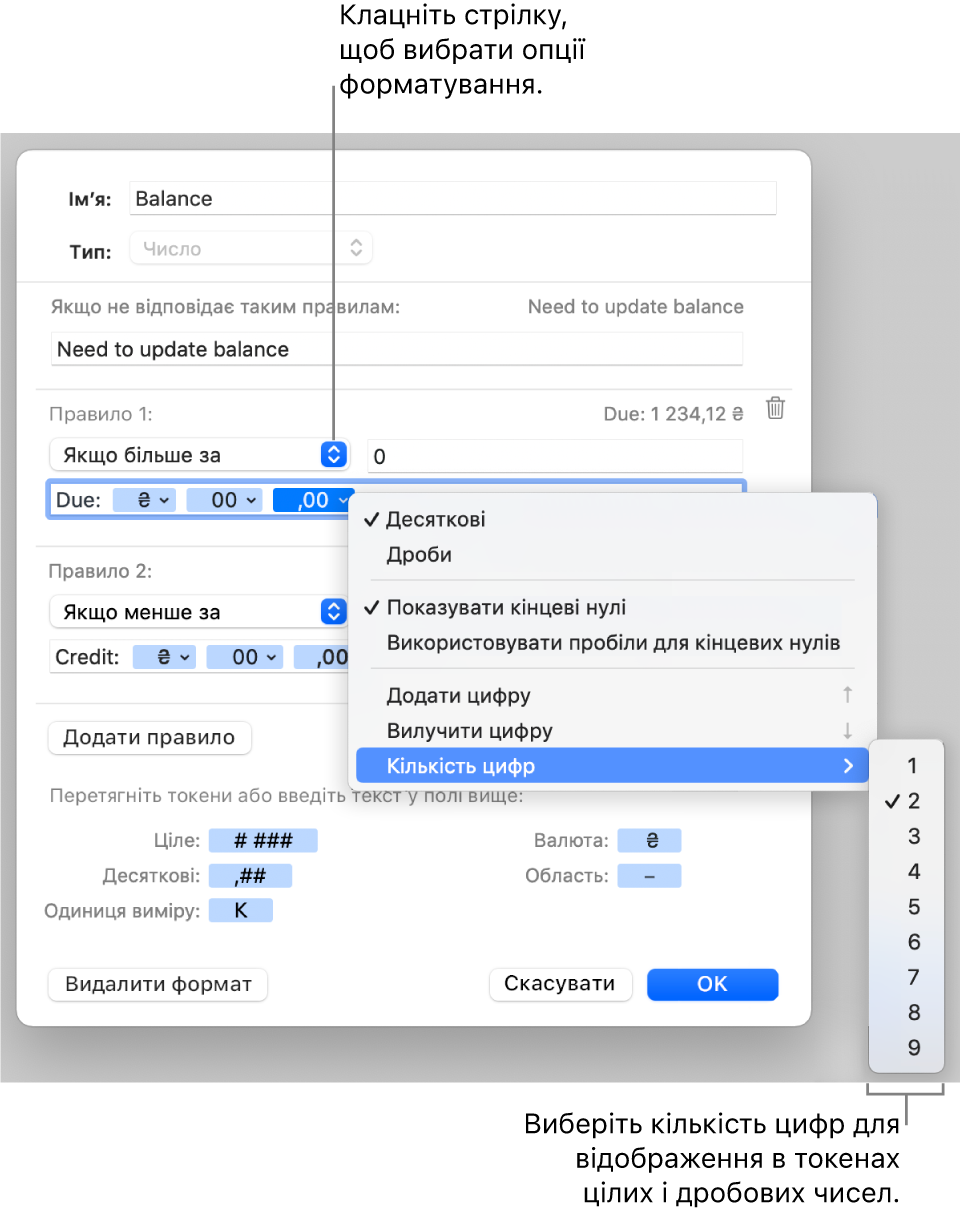This screenshot has height=1218, width=960.
Task: Open the 00 token arrow in Credit row
Action: point(271,657)
